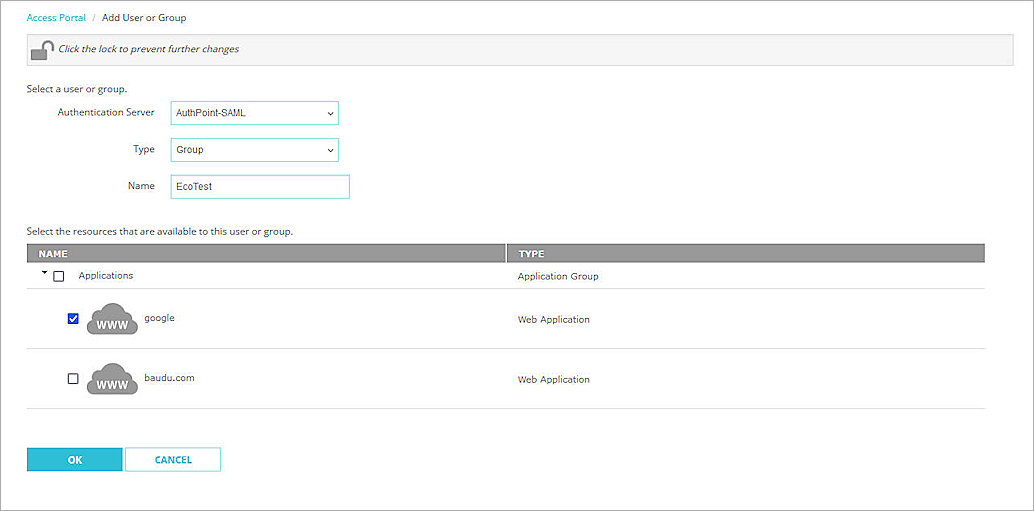Image resolution: width=1034 pixels, height=511 pixels.
Task: Click 'Click the lock to prevent further changes'
Action: click(x=148, y=49)
